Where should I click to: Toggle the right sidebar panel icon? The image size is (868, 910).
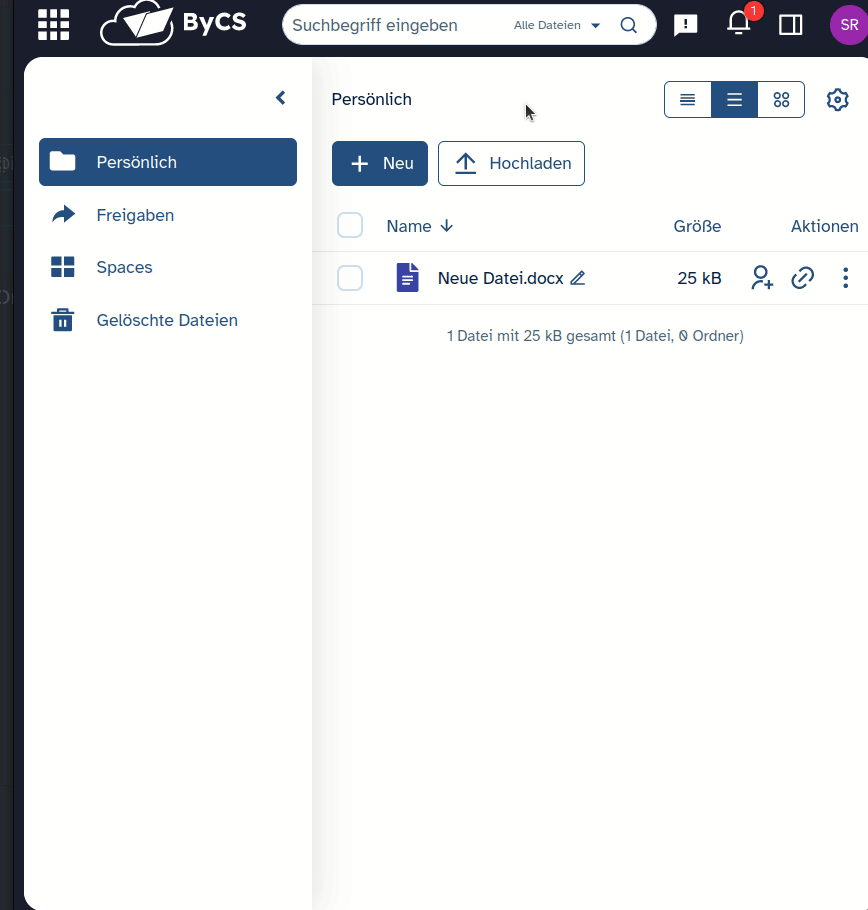point(790,25)
